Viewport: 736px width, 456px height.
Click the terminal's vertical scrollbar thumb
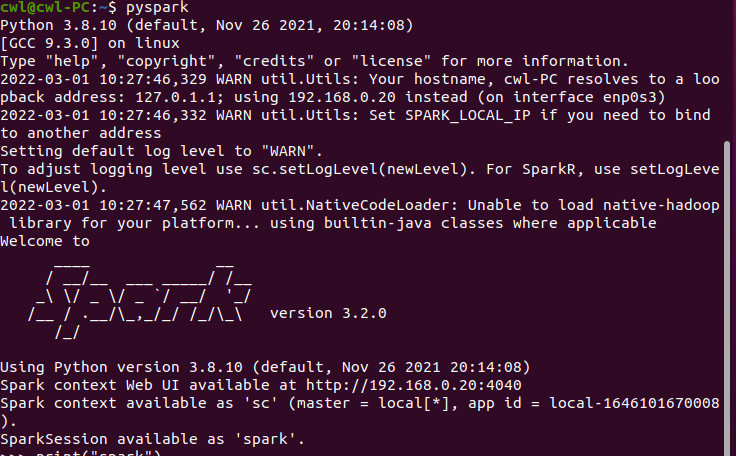pos(727,298)
